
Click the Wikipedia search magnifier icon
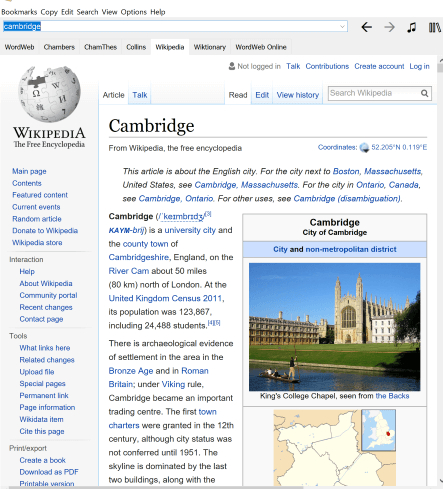coord(424,93)
